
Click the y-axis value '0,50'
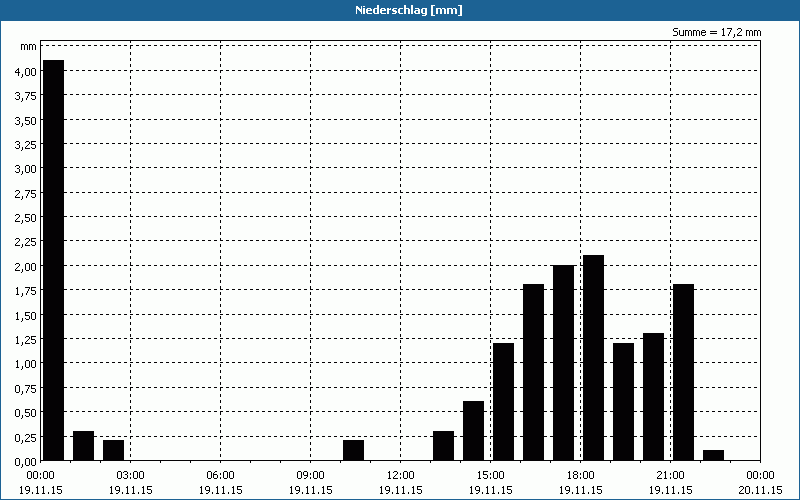pos(26,413)
